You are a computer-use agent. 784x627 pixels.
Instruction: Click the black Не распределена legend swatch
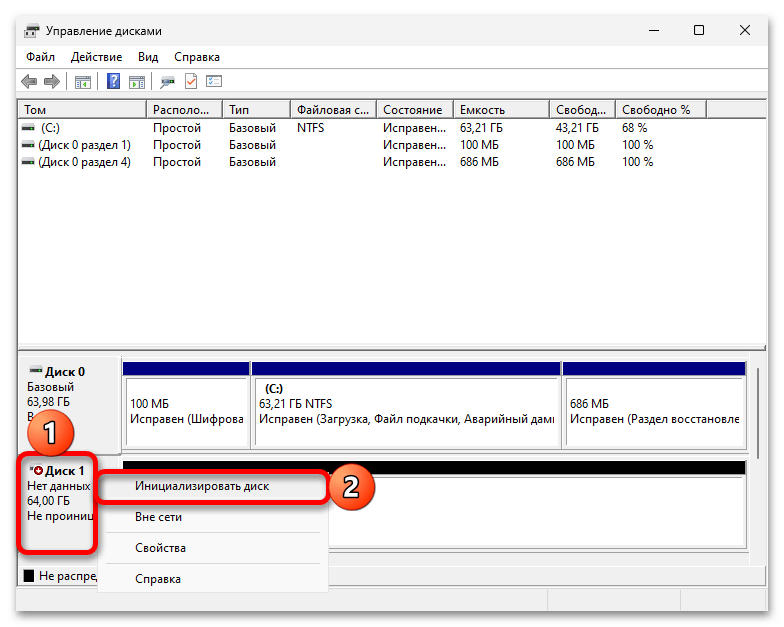tap(29, 576)
